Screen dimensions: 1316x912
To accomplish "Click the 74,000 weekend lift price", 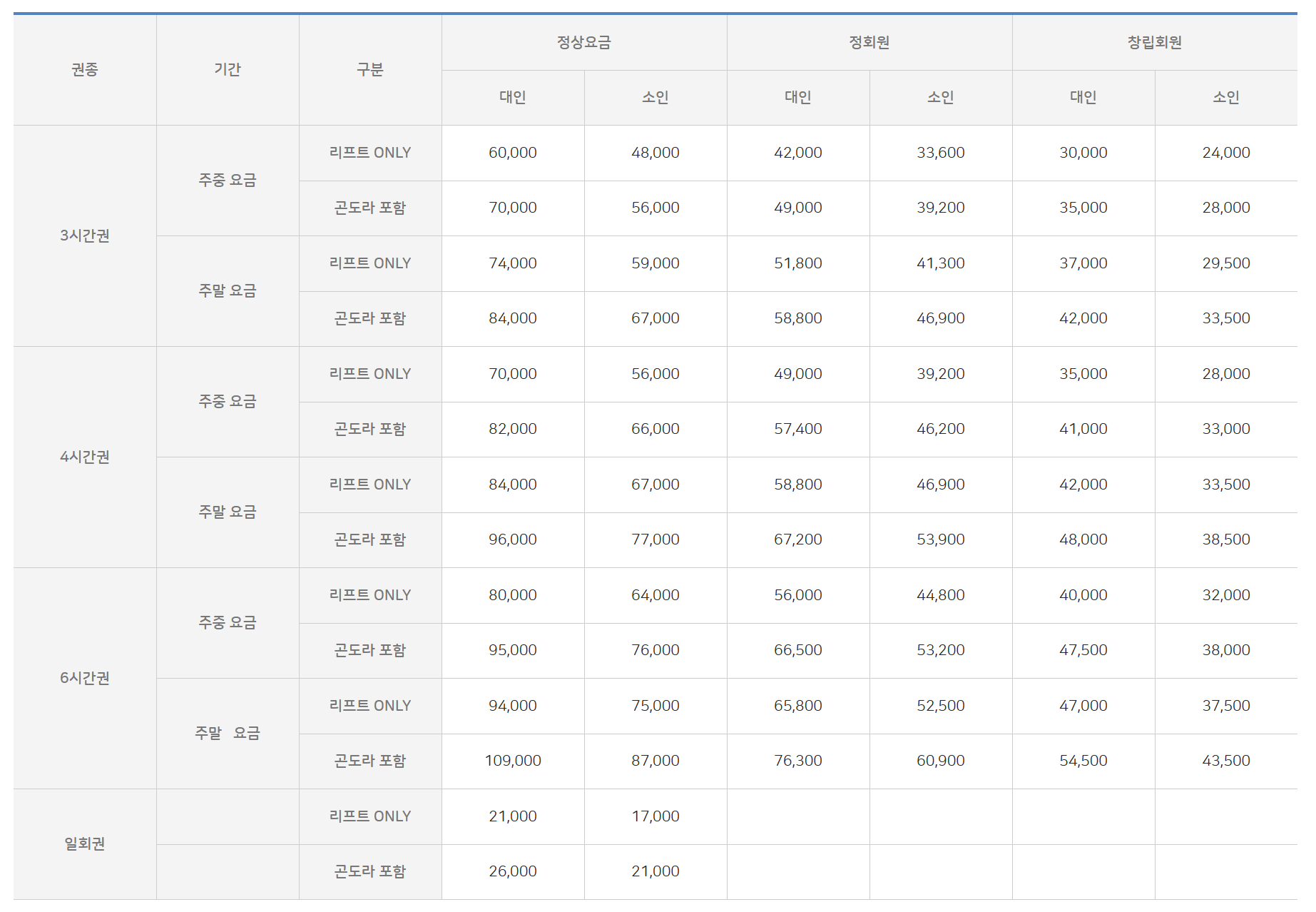I will tap(513, 263).
